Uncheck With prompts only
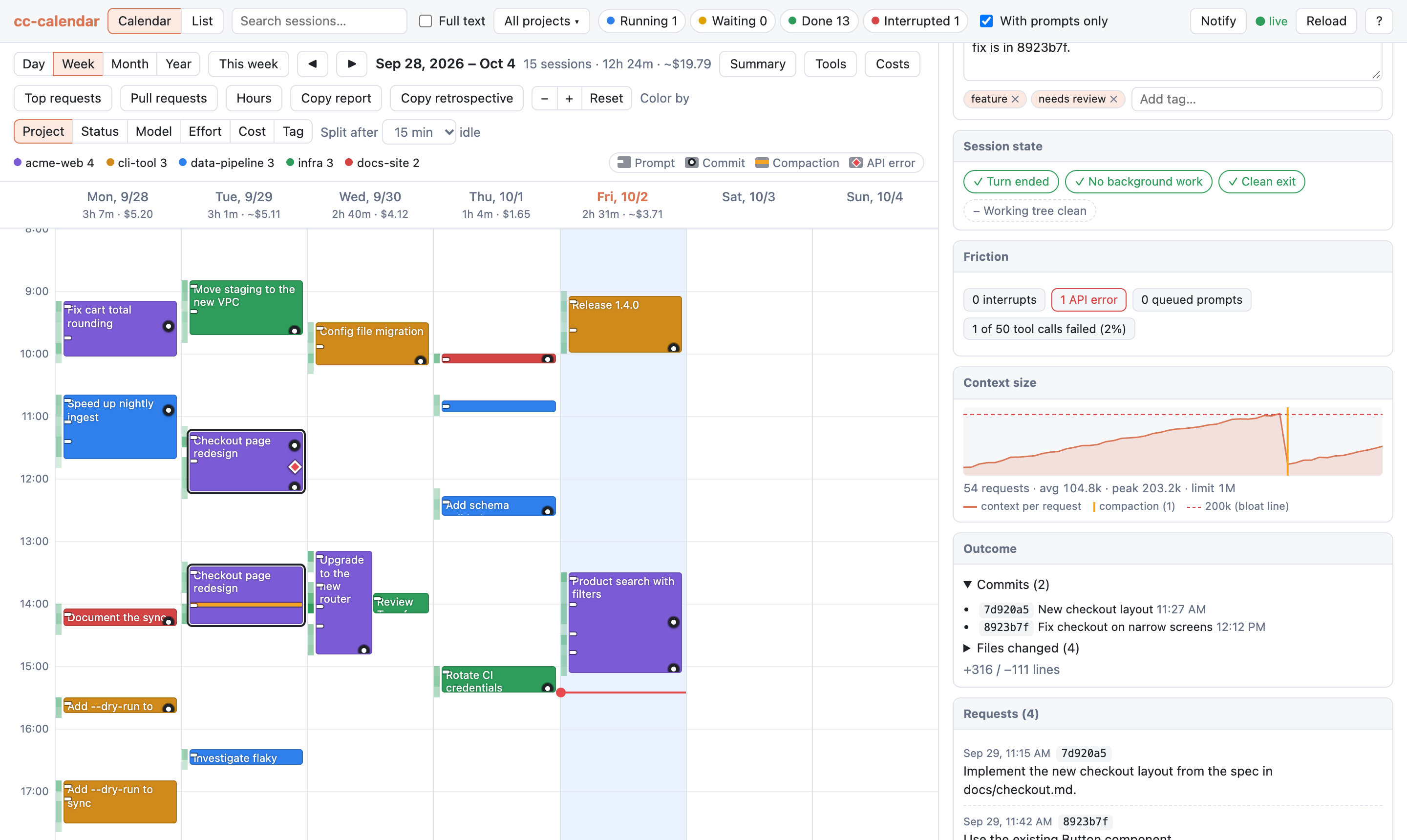The width and height of the screenshot is (1407, 840). [x=986, y=21]
